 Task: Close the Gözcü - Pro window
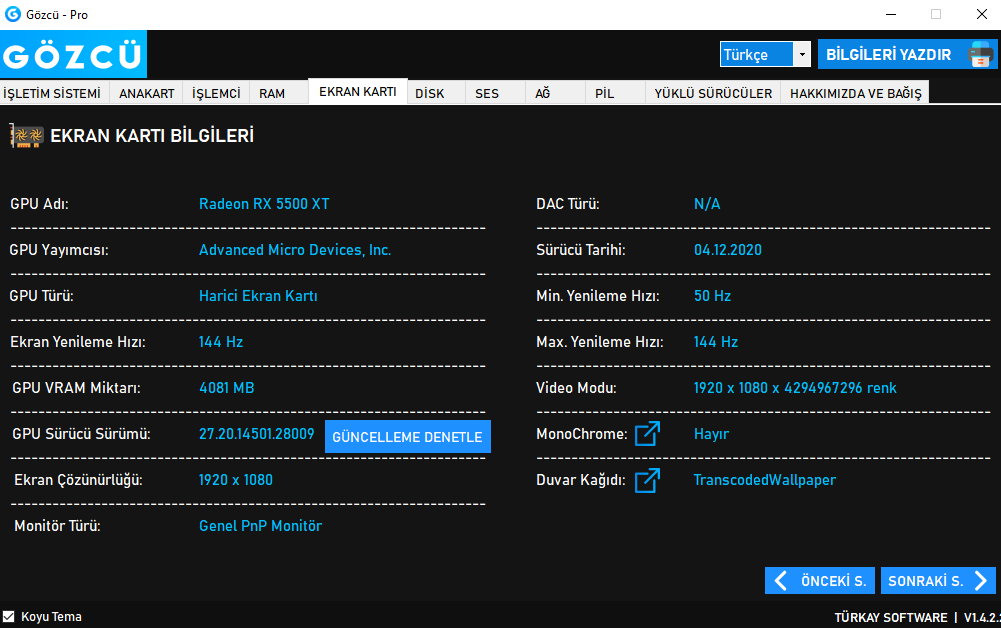click(982, 14)
